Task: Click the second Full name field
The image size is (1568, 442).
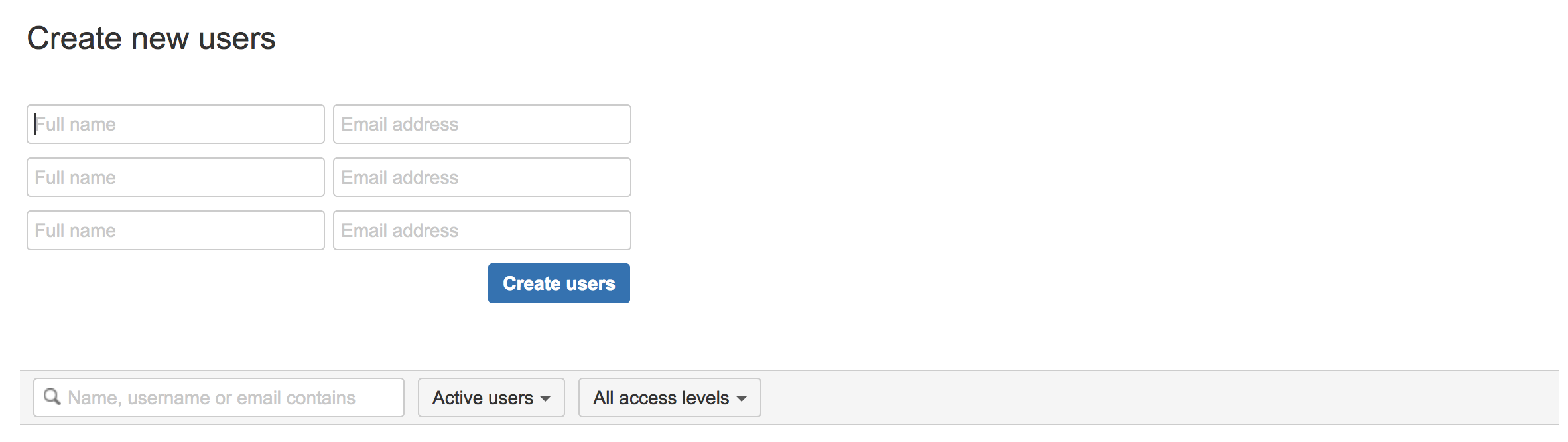Action: tap(174, 177)
